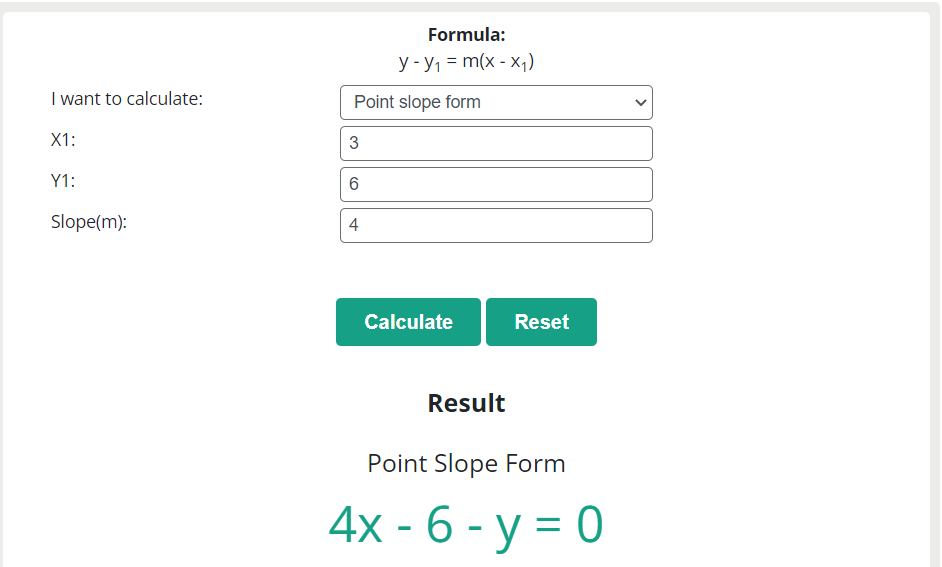Click the 'I want to calculate:' label
This screenshot has height=567, width=942.
point(127,99)
